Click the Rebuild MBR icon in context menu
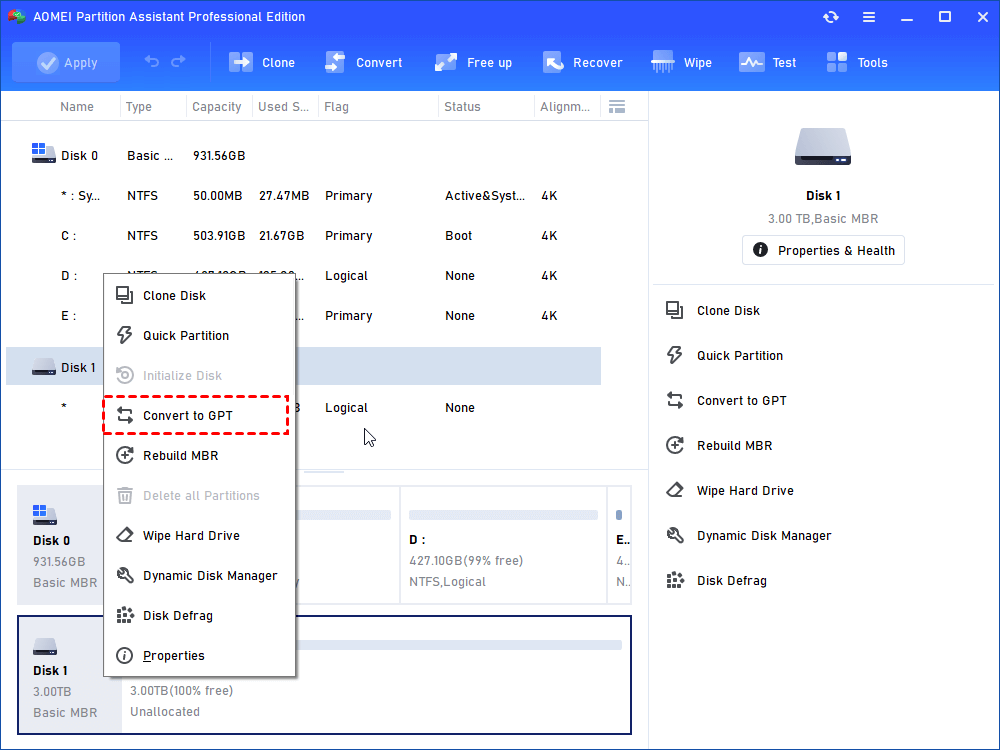 tap(124, 455)
